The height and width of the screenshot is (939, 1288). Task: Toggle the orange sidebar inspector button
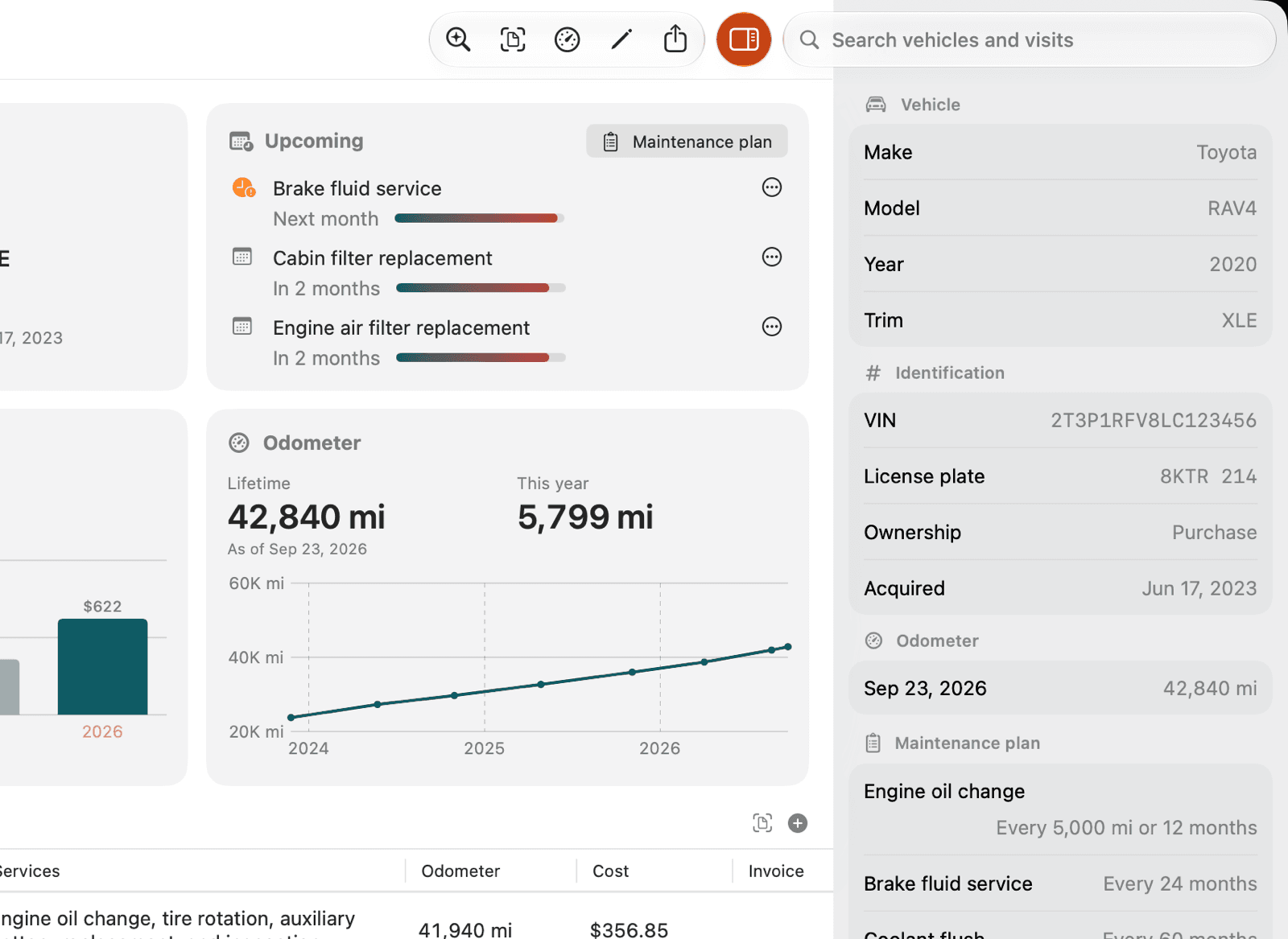[744, 39]
